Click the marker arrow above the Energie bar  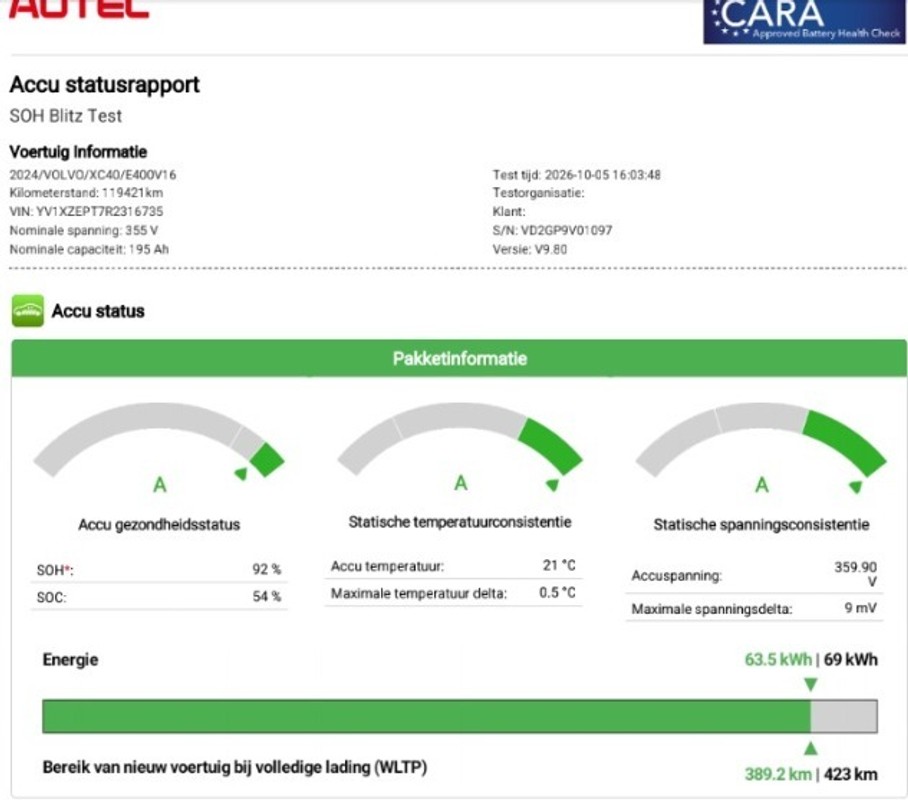(x=811, y=685)
